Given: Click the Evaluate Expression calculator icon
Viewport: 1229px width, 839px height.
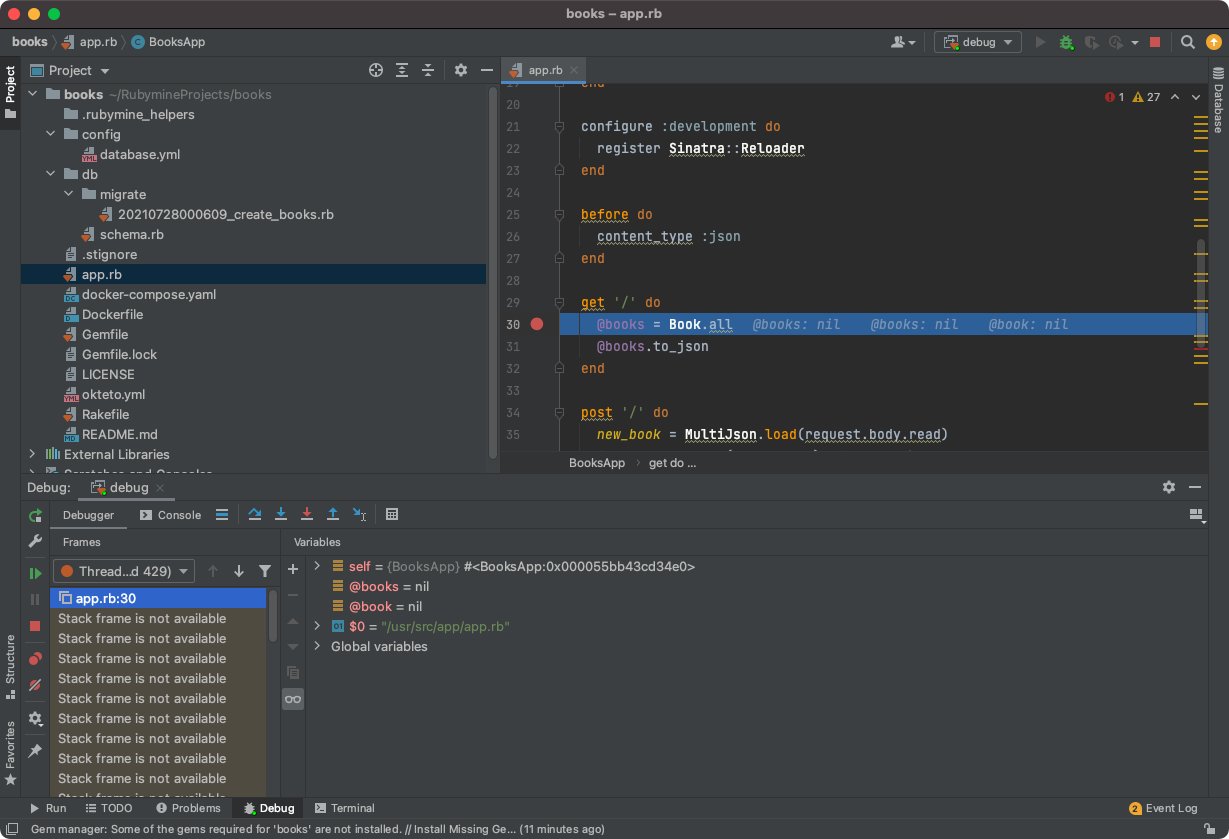Looking at the screenshot, I should pyautogui.click(x=392, y=514).
